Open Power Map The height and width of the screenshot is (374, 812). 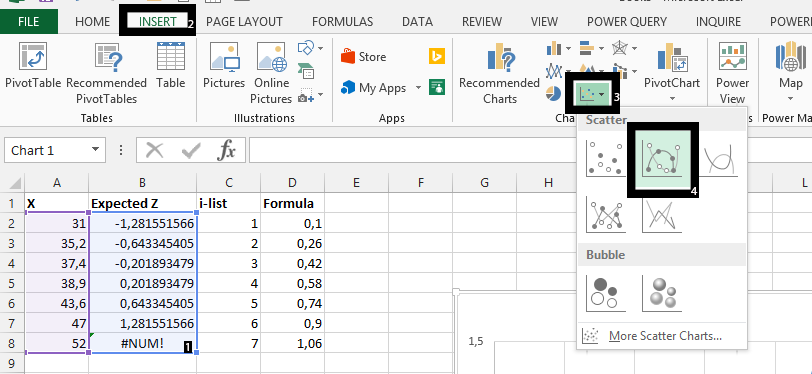click(x=790, y=66)
